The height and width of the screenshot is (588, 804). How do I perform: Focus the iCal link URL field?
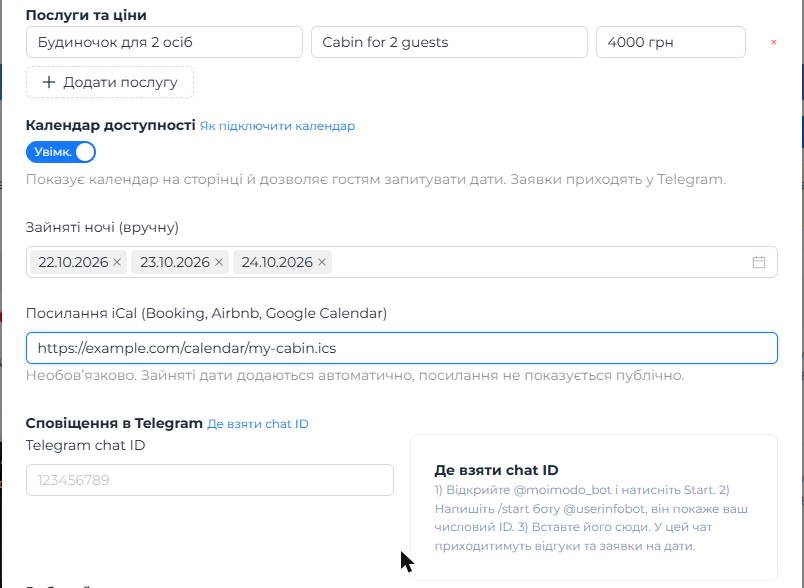pos(402,348)
